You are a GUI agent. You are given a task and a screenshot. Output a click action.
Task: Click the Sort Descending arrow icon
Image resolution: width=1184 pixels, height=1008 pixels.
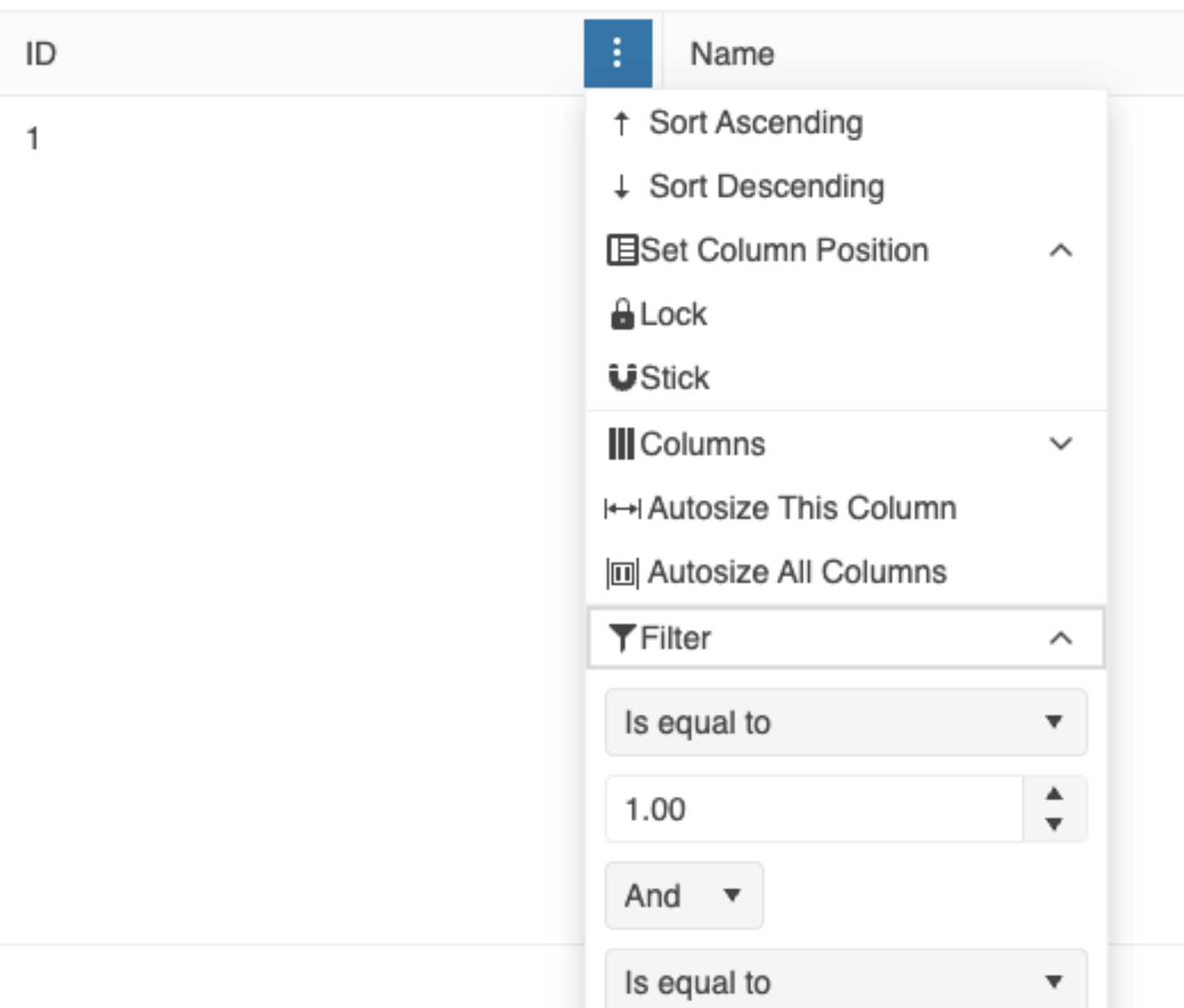(x=621, y=186)
